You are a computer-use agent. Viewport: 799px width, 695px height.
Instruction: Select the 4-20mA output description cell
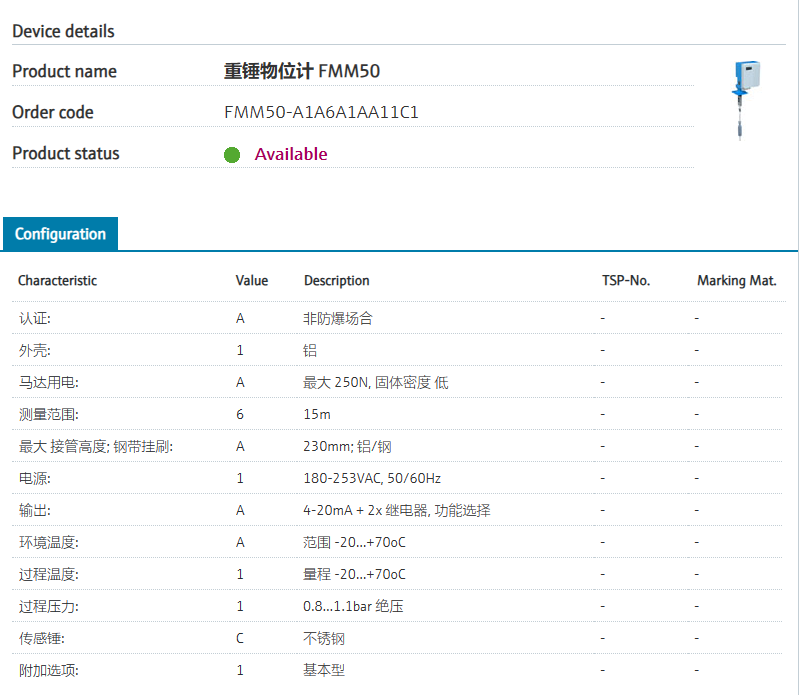click(x=396, y=510)
